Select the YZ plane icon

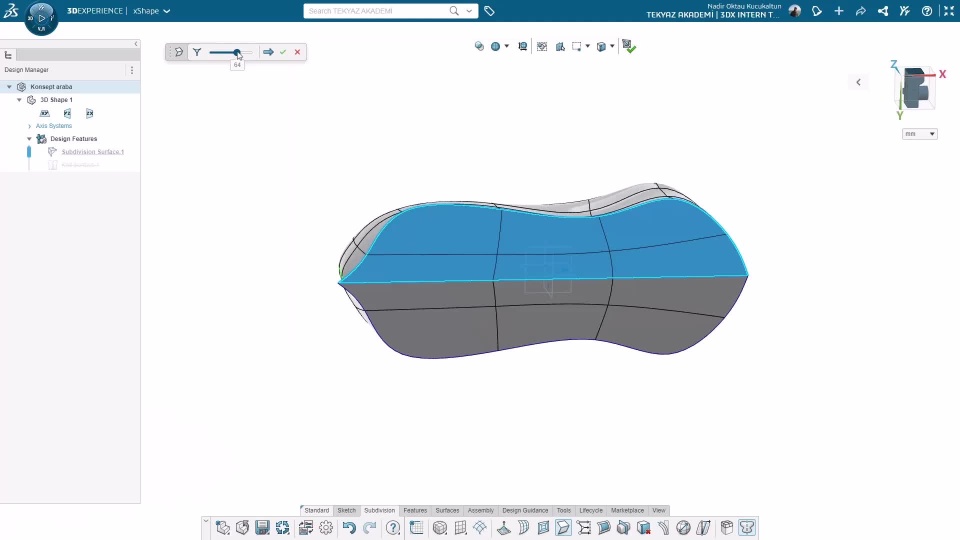tap(67, 114)
